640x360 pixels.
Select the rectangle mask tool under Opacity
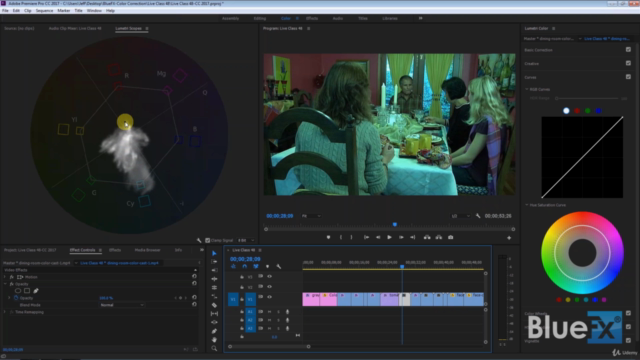27,291
